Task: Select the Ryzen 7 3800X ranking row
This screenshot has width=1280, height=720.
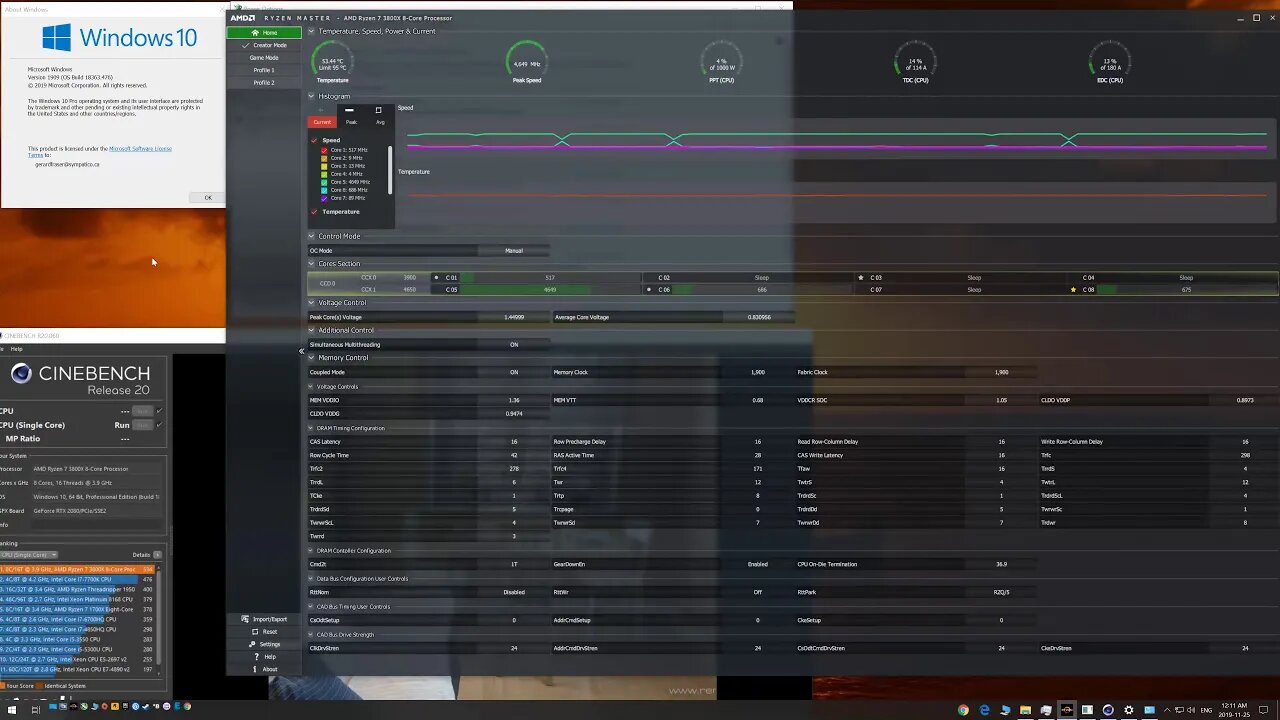Action: click(78, 569)
